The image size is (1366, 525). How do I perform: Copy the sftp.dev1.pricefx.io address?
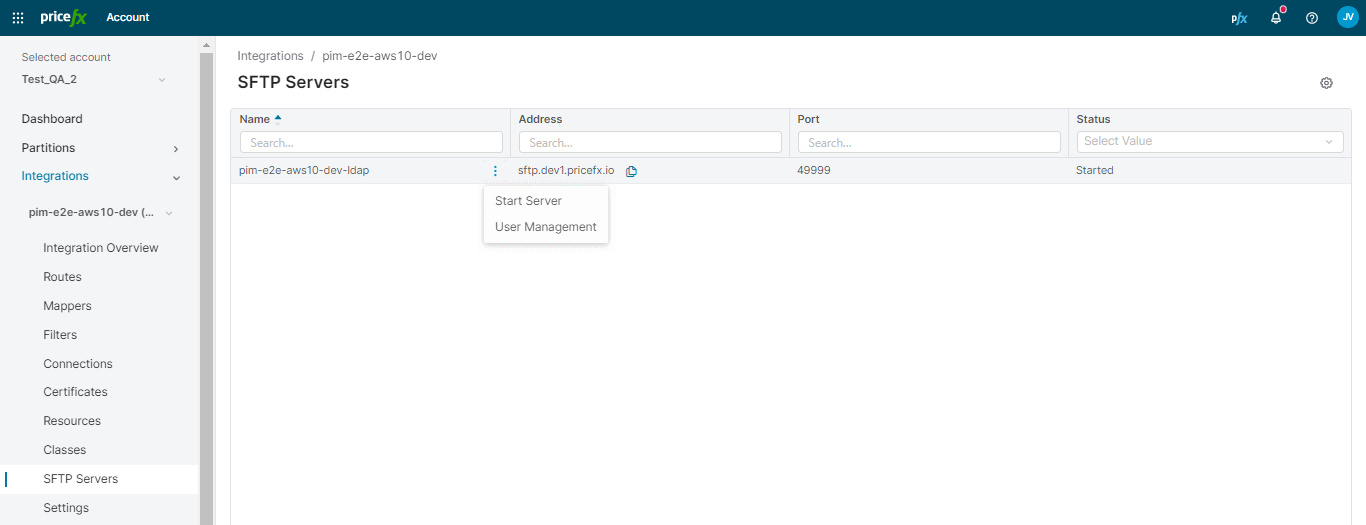click(631, 171)
